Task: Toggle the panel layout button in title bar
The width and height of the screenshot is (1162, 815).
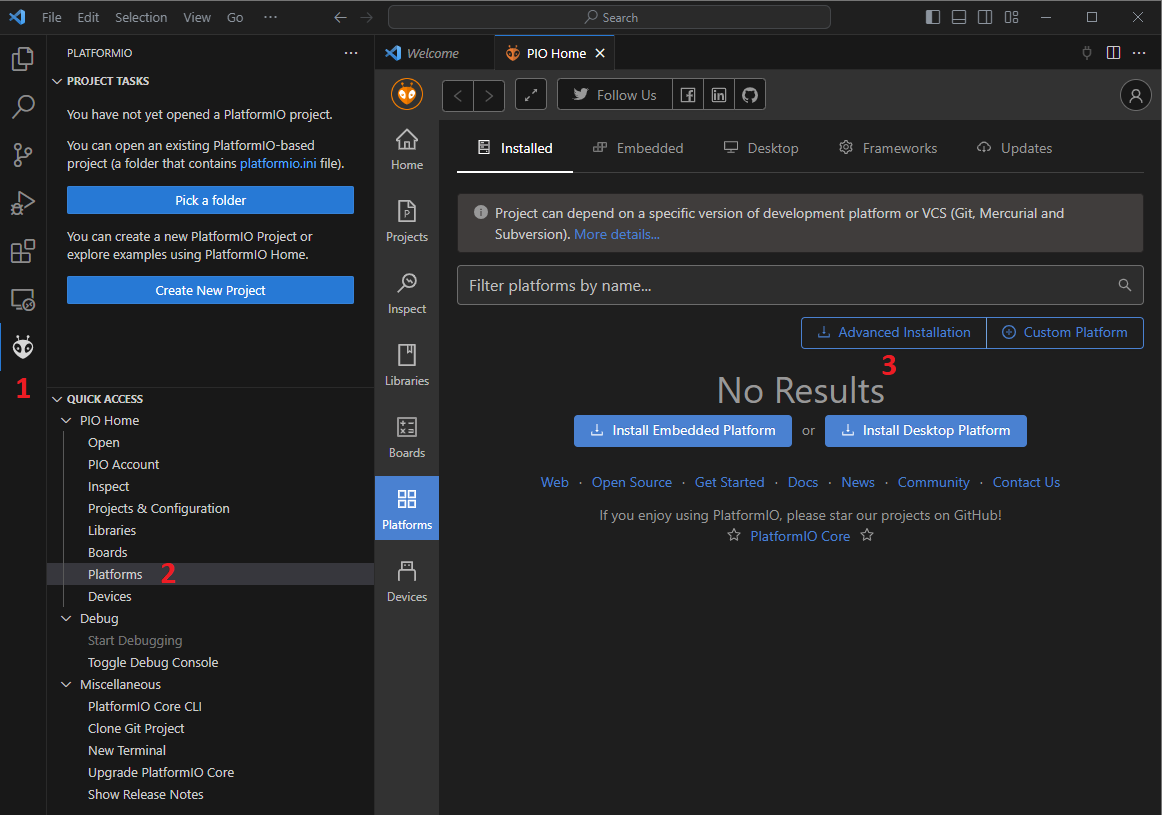Action: pos(959,17)
